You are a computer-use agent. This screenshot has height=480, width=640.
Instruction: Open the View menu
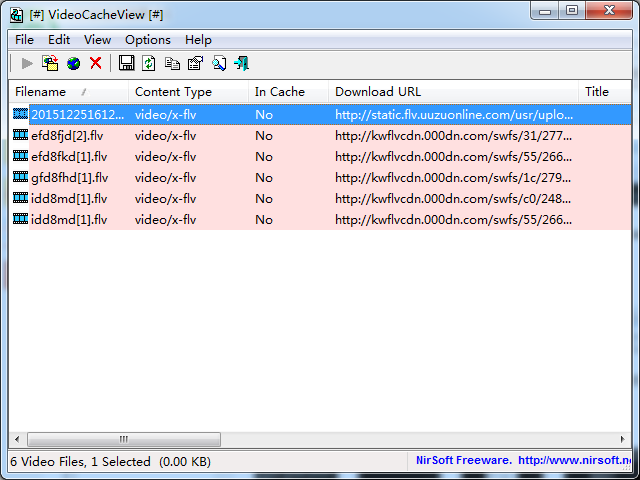tap(97, 40)
